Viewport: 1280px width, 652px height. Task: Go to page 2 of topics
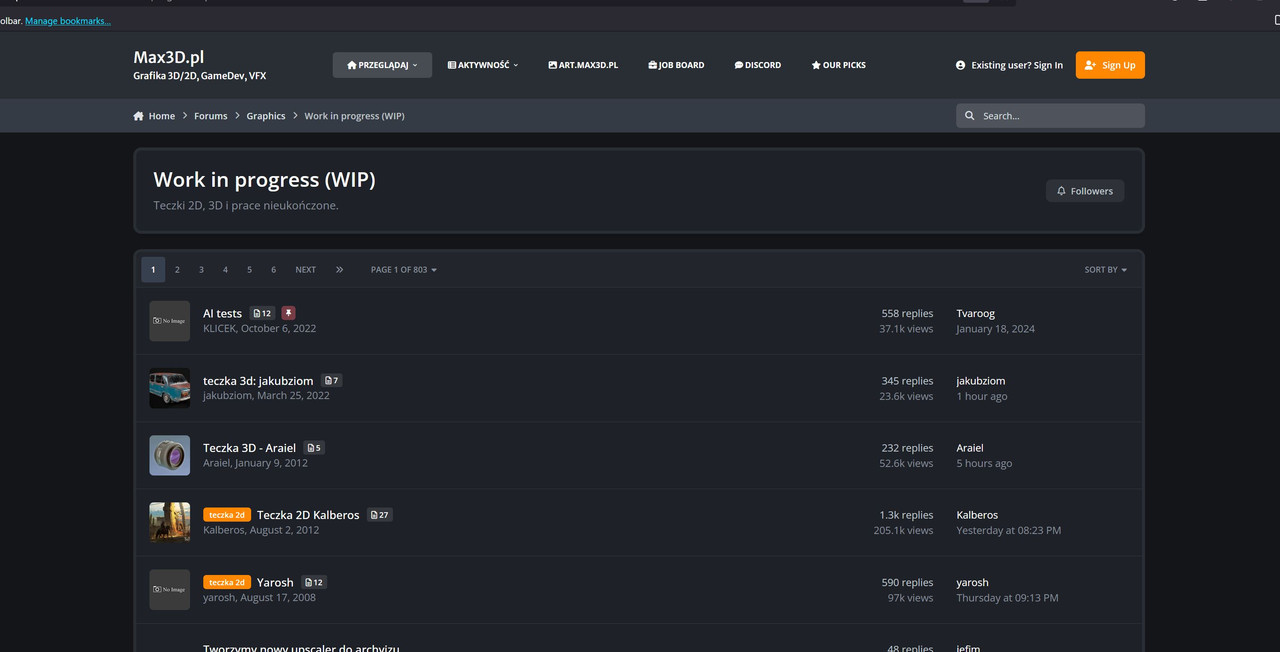[x=177, y=270]
